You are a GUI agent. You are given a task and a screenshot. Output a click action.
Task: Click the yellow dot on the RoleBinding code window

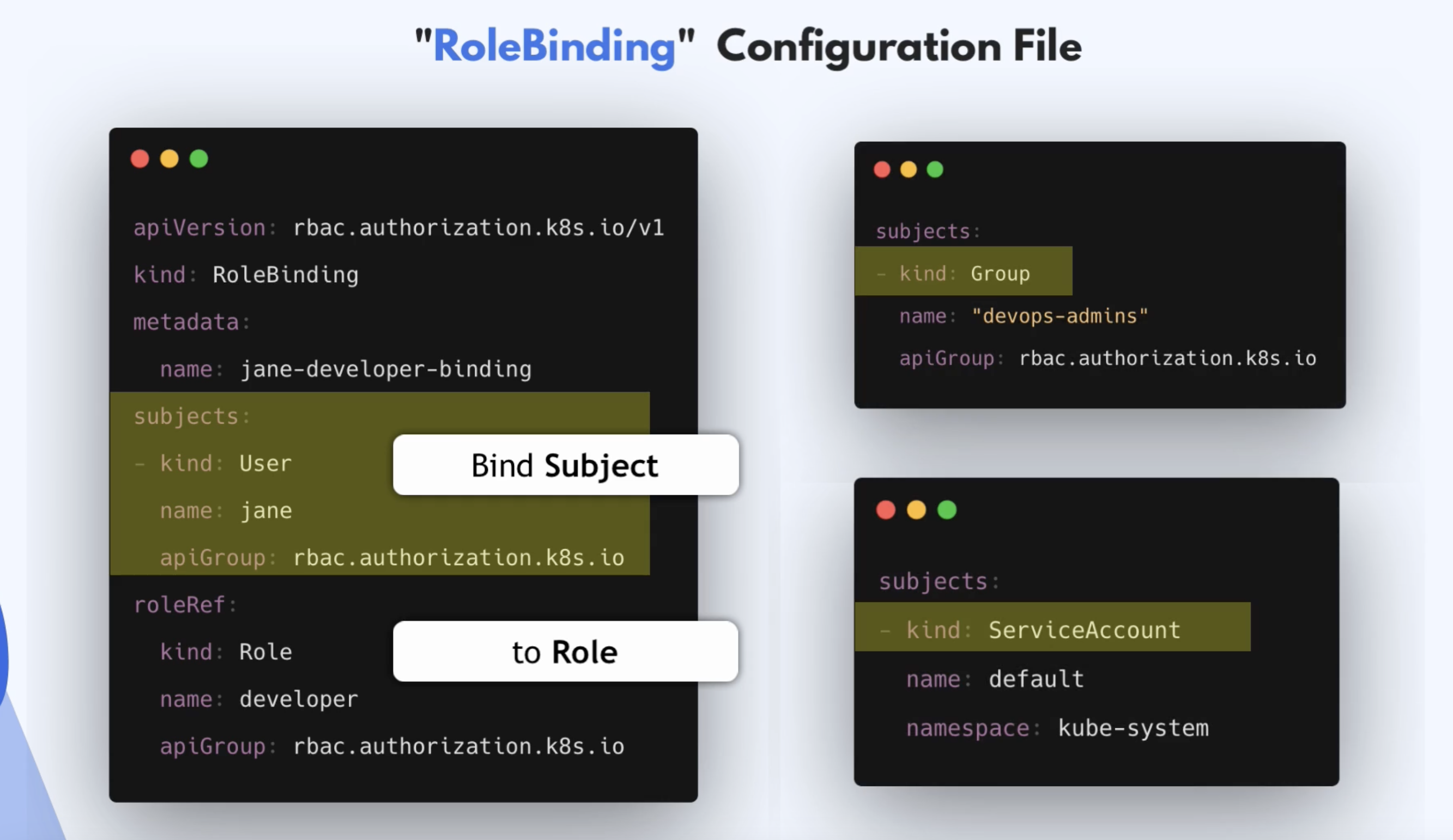click(x=169, y=159)
